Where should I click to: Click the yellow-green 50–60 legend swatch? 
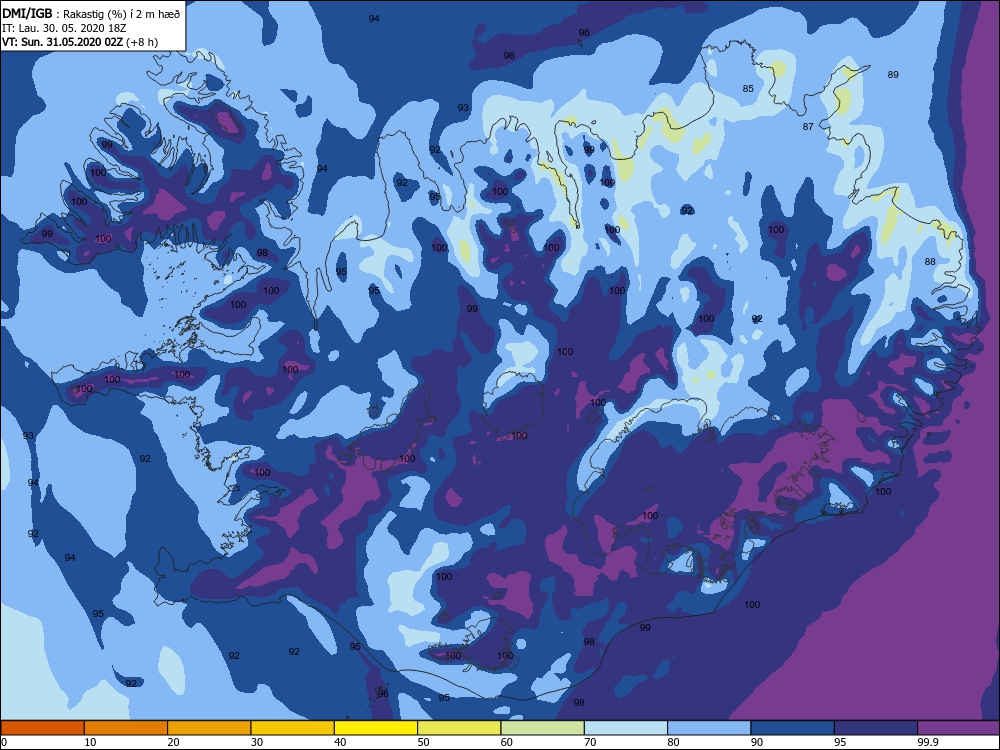click(459, 728)
